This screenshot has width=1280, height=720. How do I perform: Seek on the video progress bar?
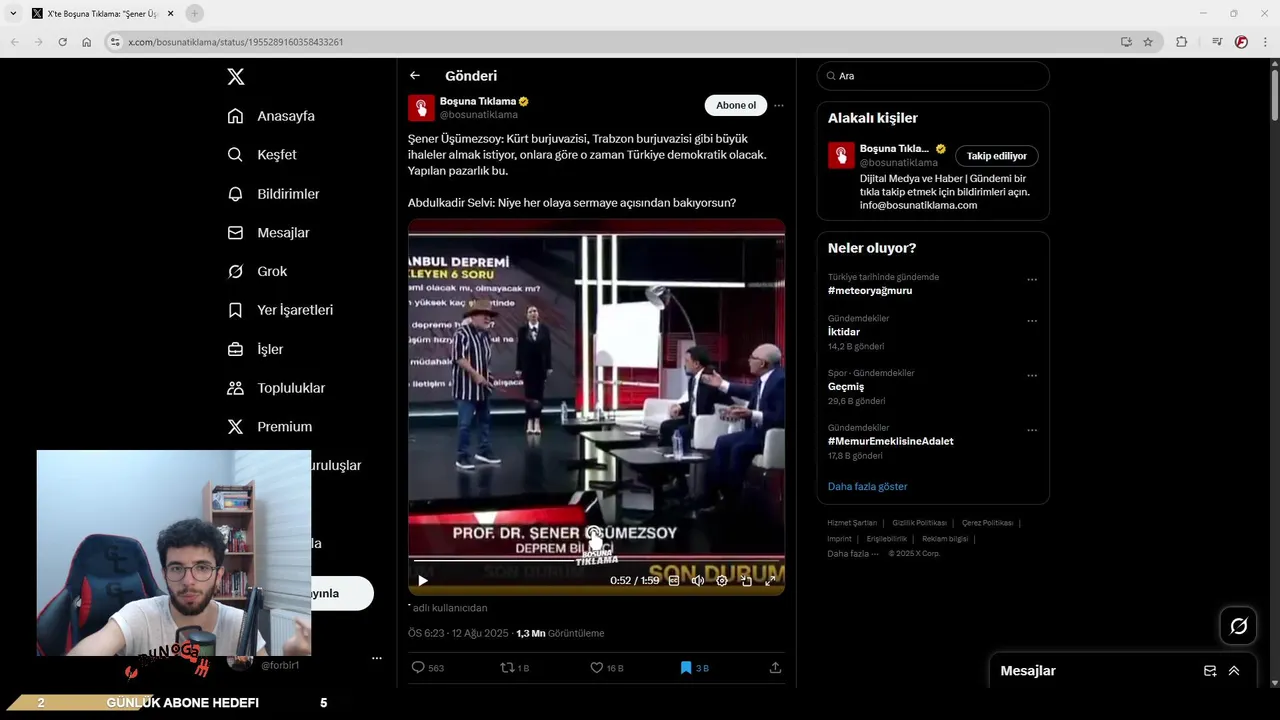(596, 561)
